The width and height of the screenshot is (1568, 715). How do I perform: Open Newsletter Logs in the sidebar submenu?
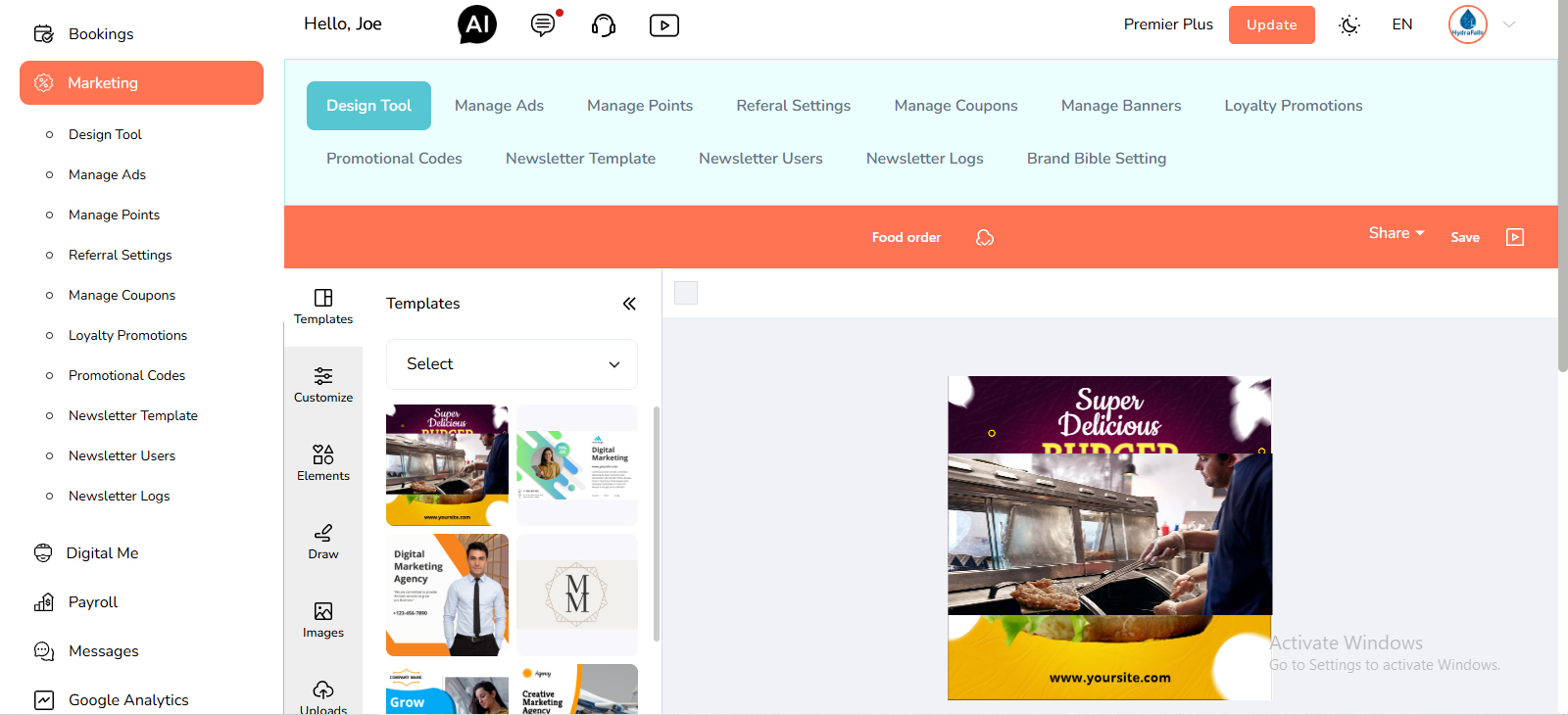pyautogui.click(x=119, y=496)
